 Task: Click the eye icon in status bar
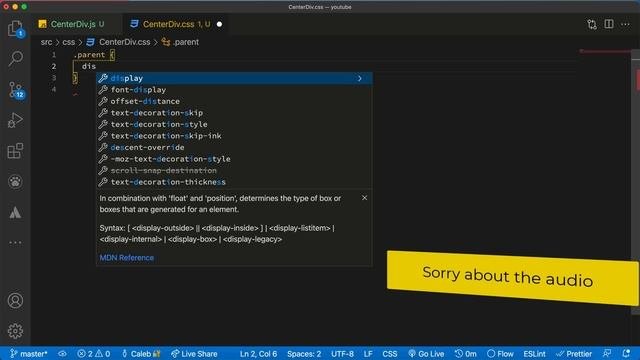click(x=62, y=354)
